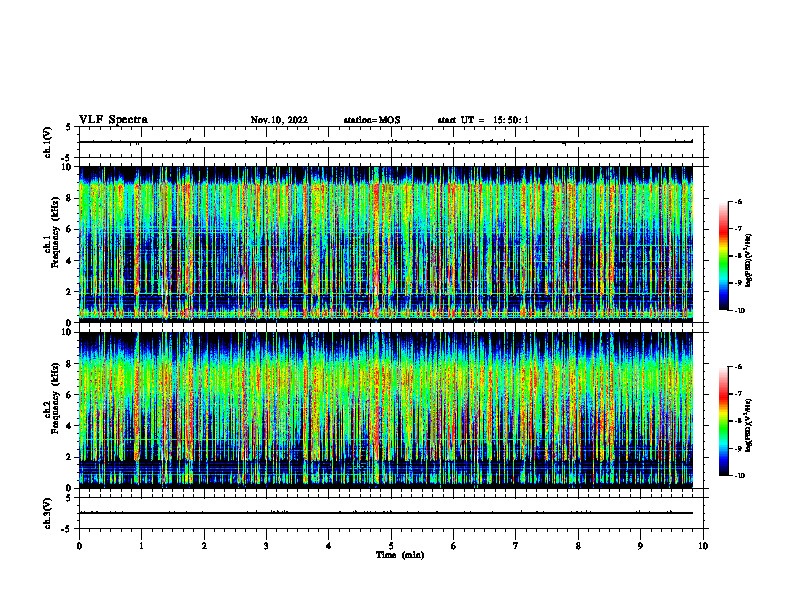Click the time axis tick label "5"
This screenshot has width=792, height=612.
(391, 546)
